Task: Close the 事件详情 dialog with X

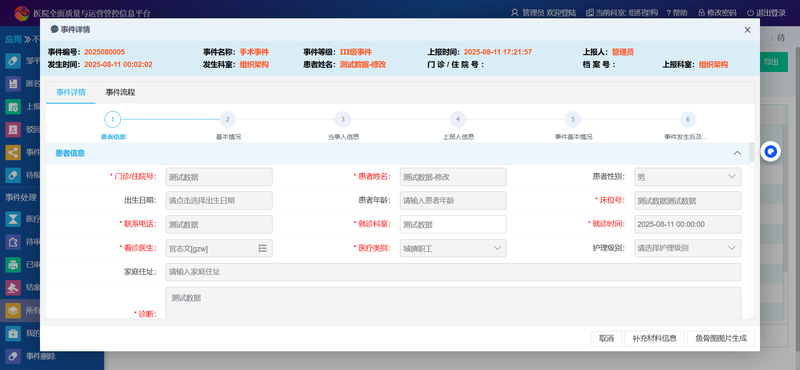Action: 747,30
